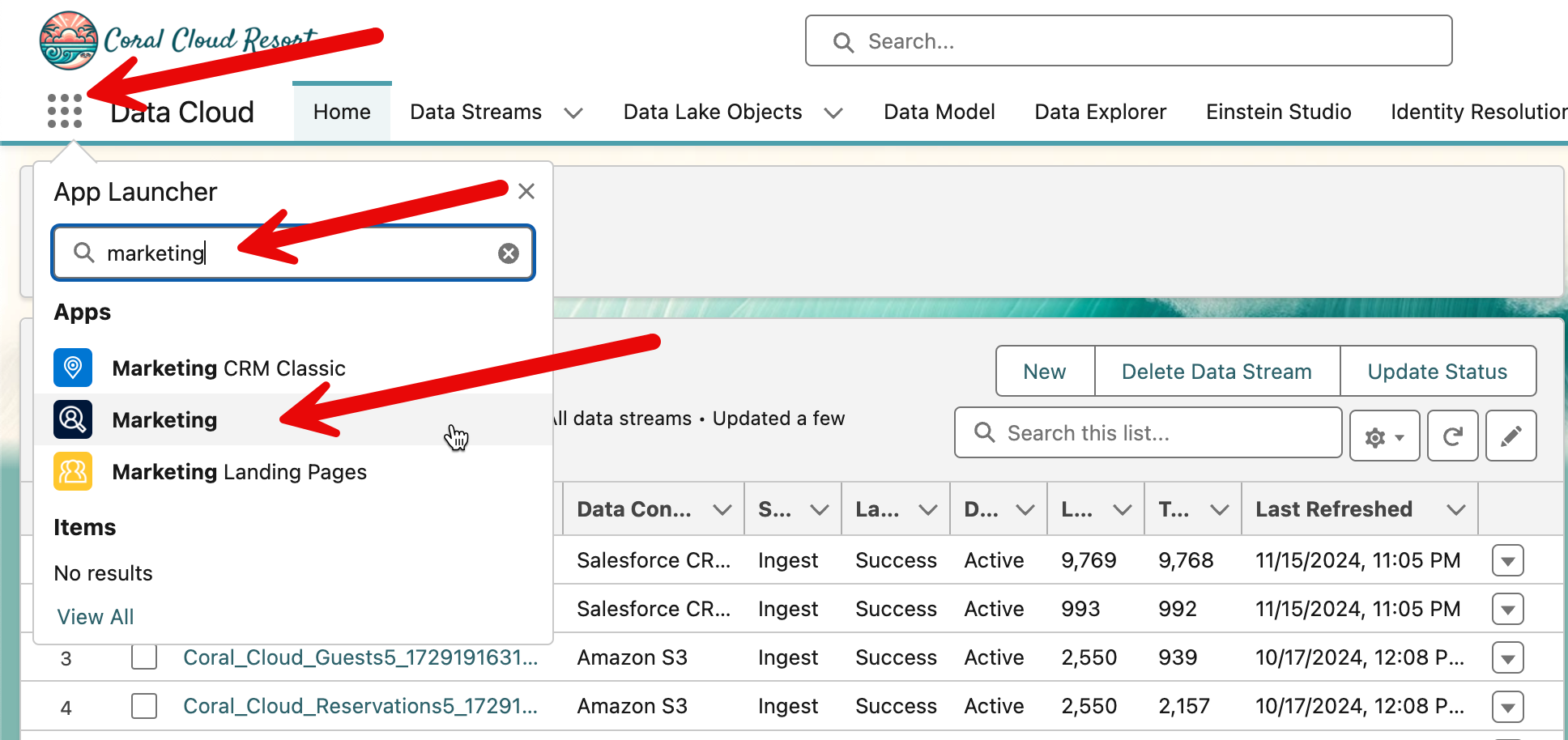Open row actions menu for first data stream
Viewport: 1568px width, 740px height.
coord(1507,560)
